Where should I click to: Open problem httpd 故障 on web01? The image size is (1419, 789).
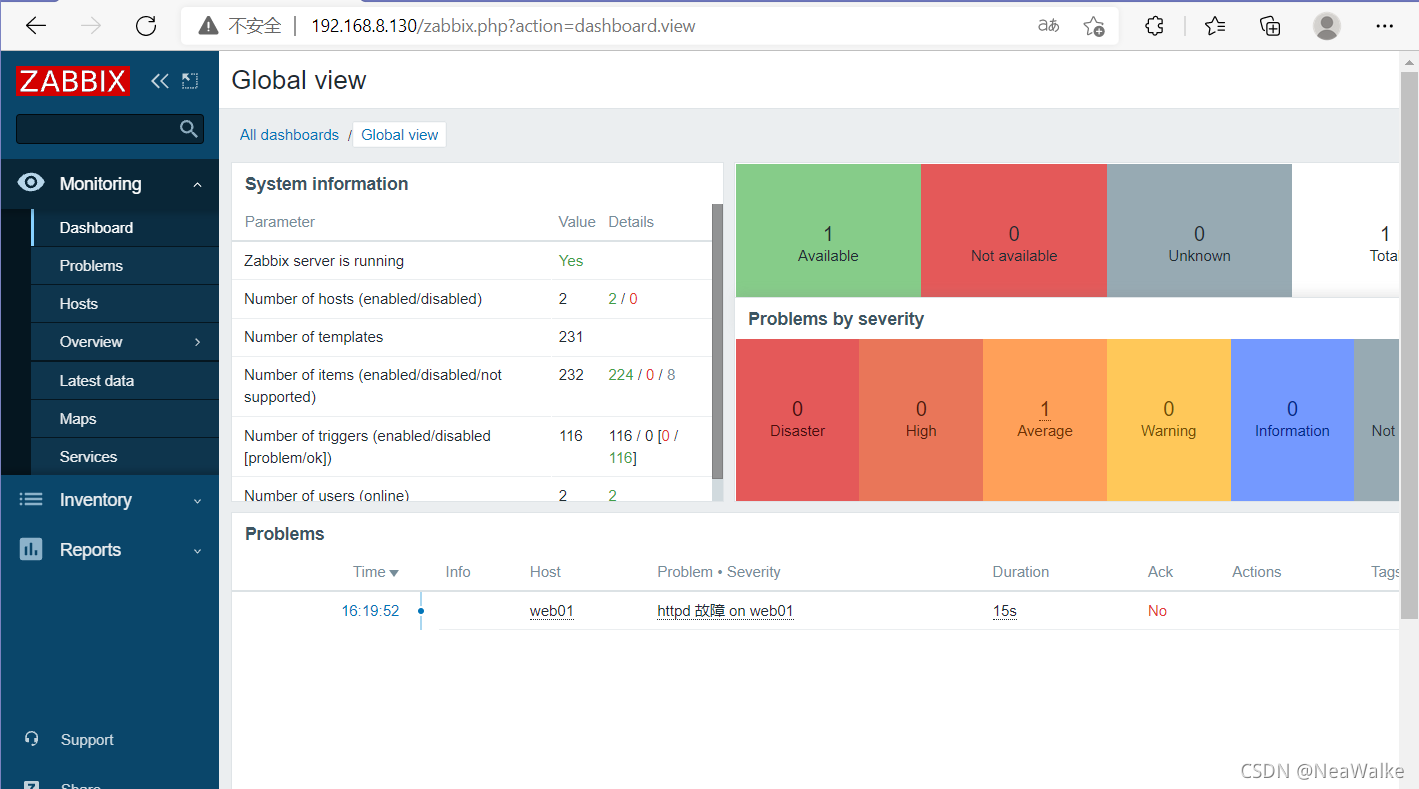point(725,610)
